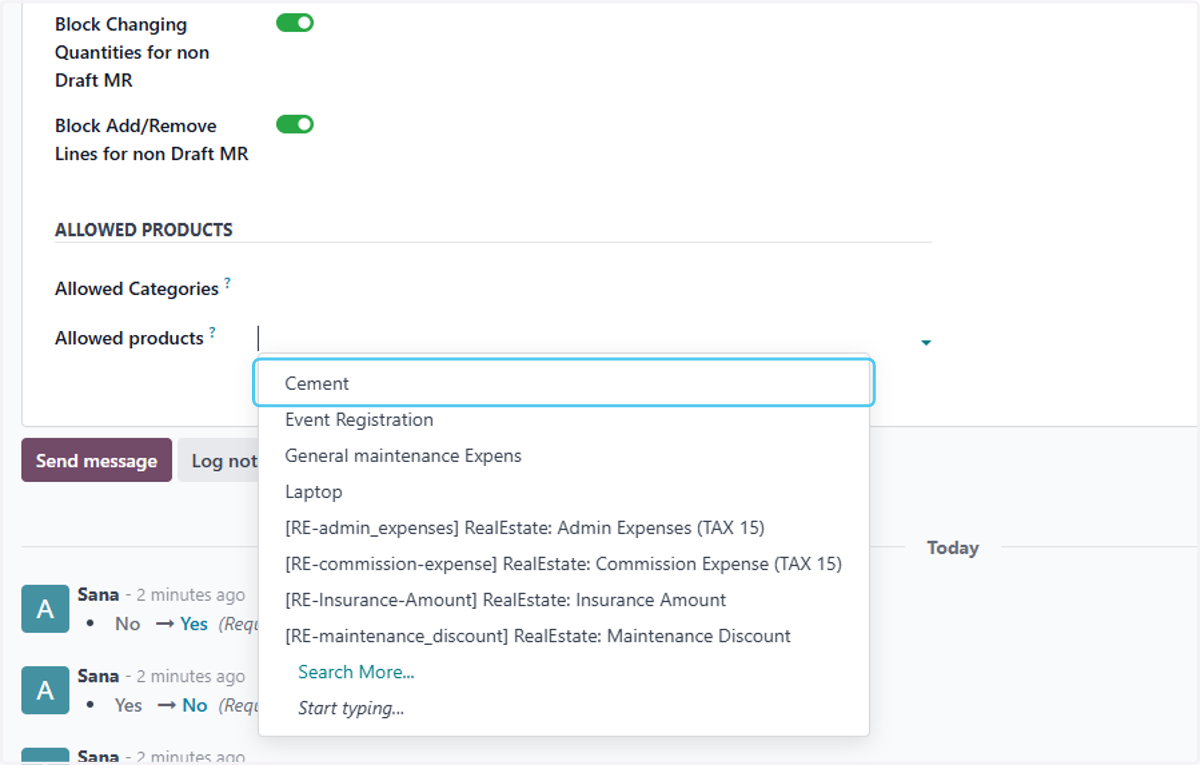The width and height of the screenshot is (1200, 765).
Task: Choose RealEstate: Maintenance Discount option
Action: coord(564,636)
